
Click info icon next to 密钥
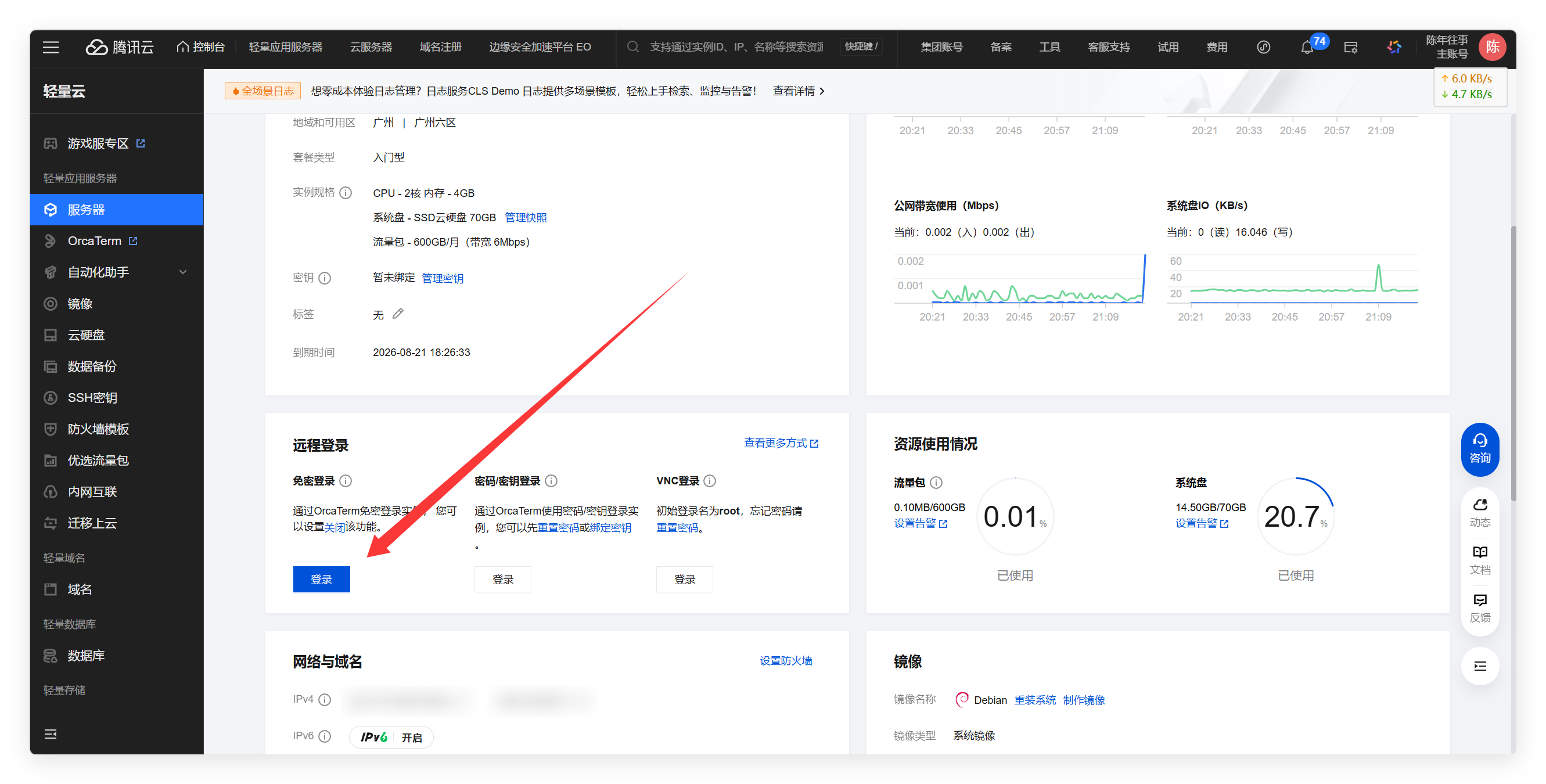[325, 278]
